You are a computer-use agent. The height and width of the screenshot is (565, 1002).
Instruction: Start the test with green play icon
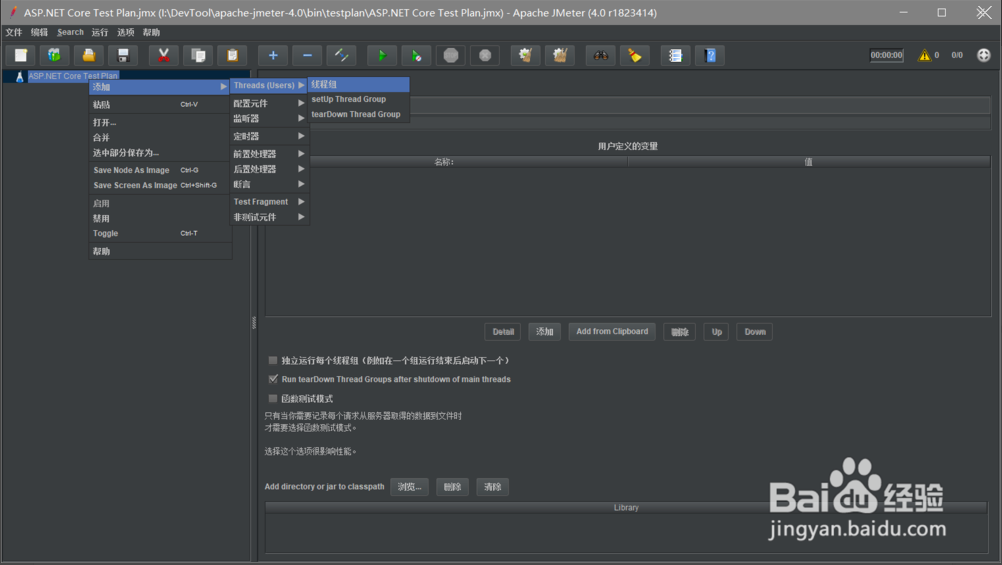pyautogui.click(x=382, y=56)
